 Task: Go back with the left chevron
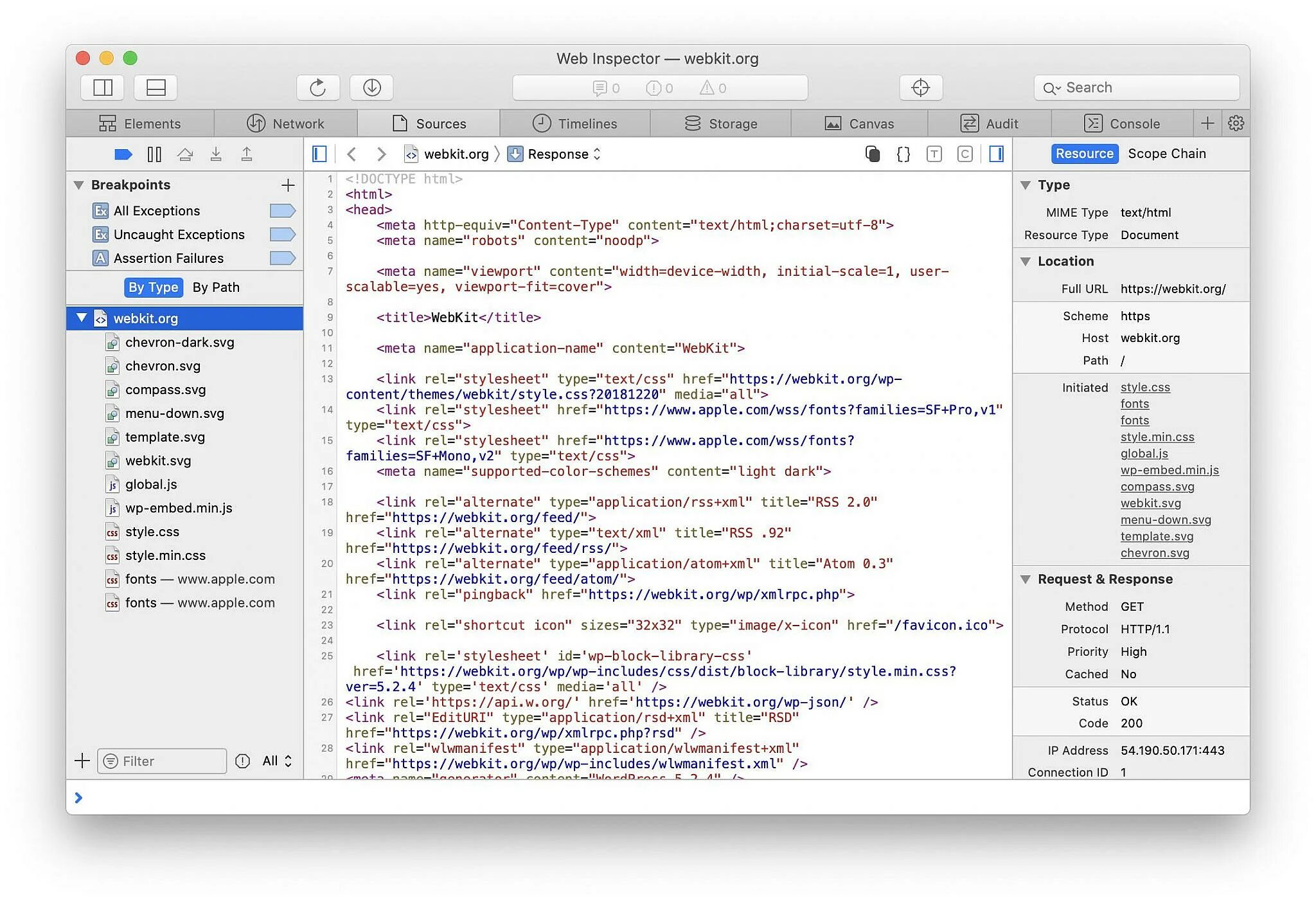click(x=351, y=154)
